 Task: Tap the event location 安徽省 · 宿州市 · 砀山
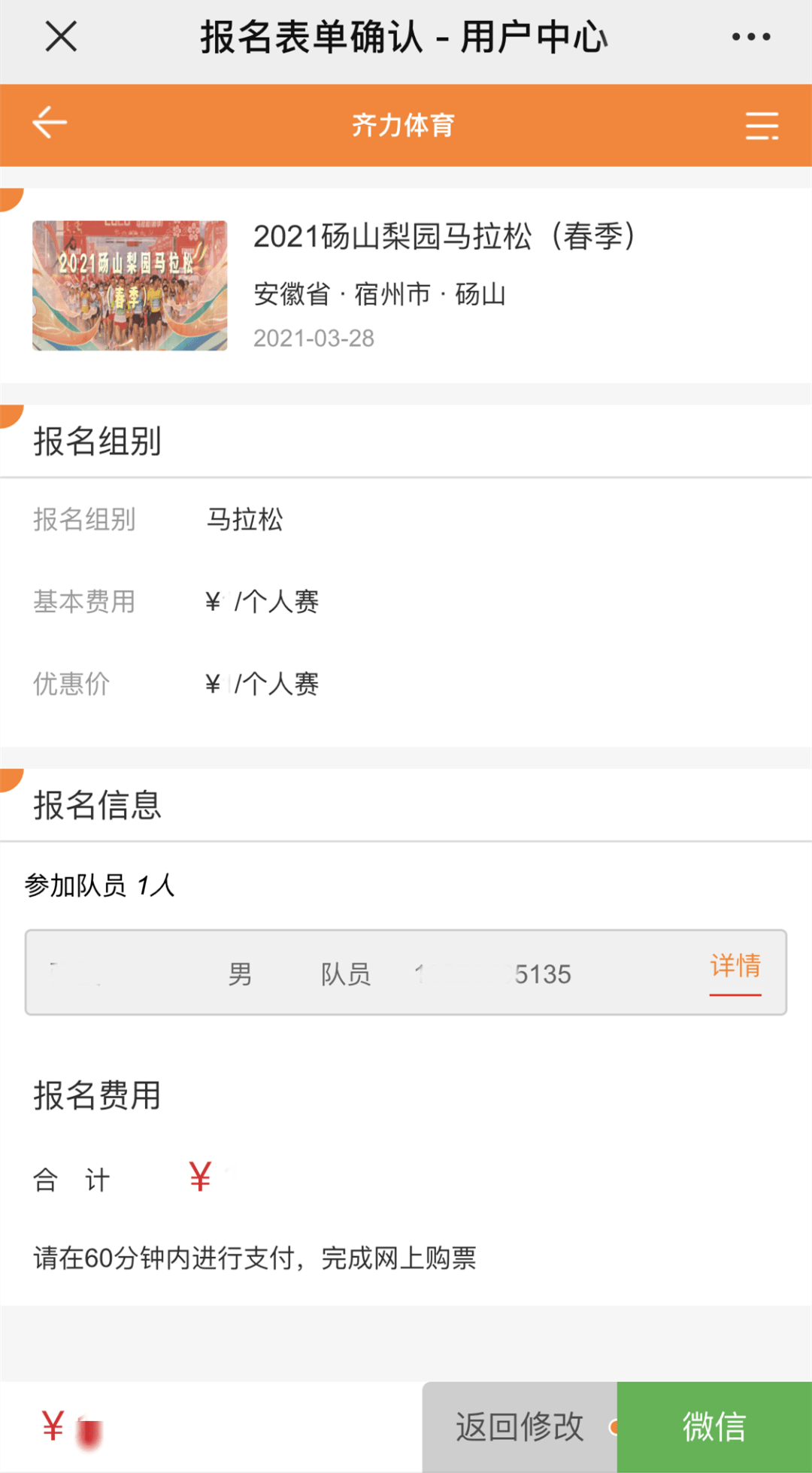coord(379,294)
